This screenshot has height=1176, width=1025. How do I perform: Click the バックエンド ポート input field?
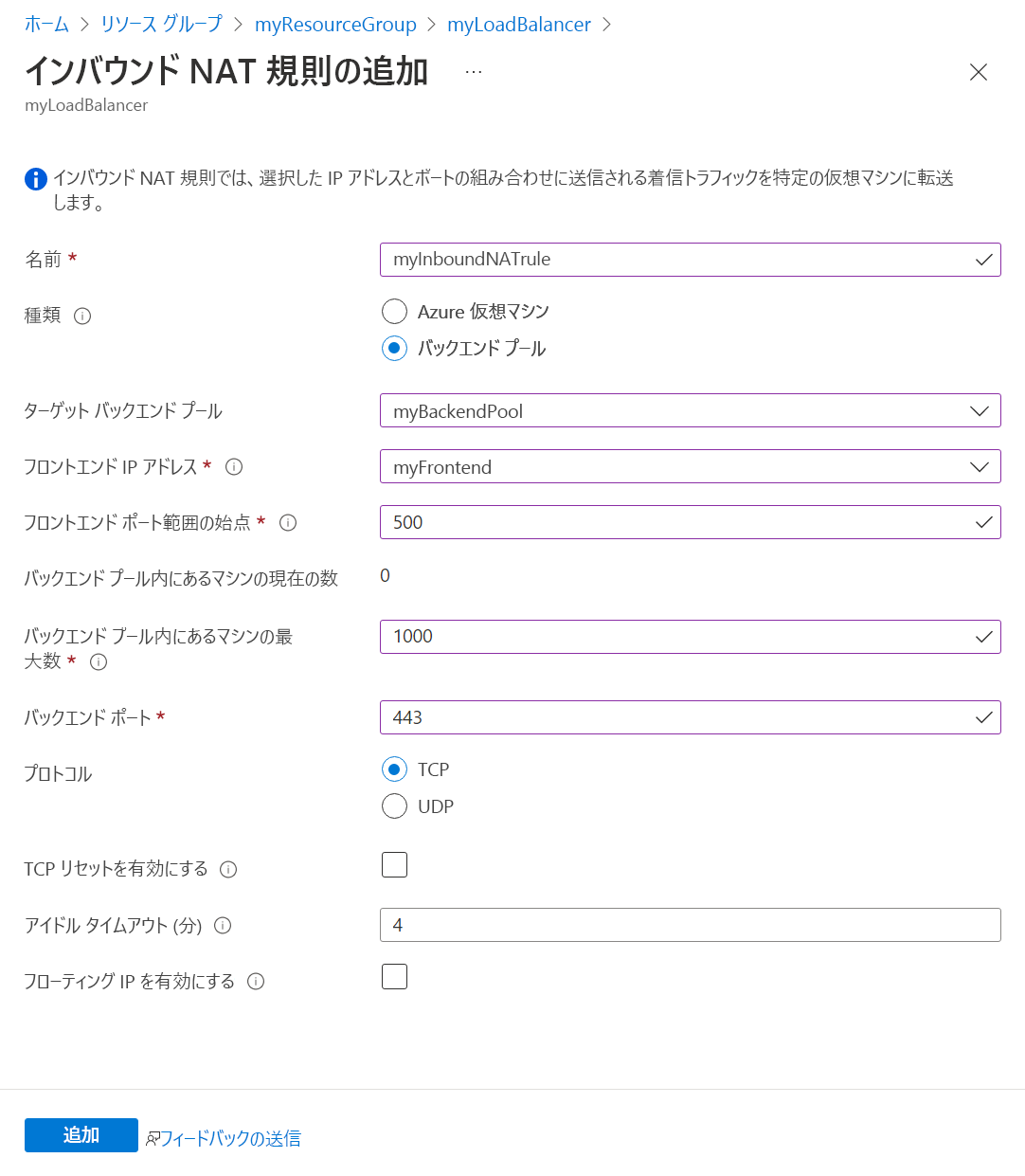click(690, 717)
